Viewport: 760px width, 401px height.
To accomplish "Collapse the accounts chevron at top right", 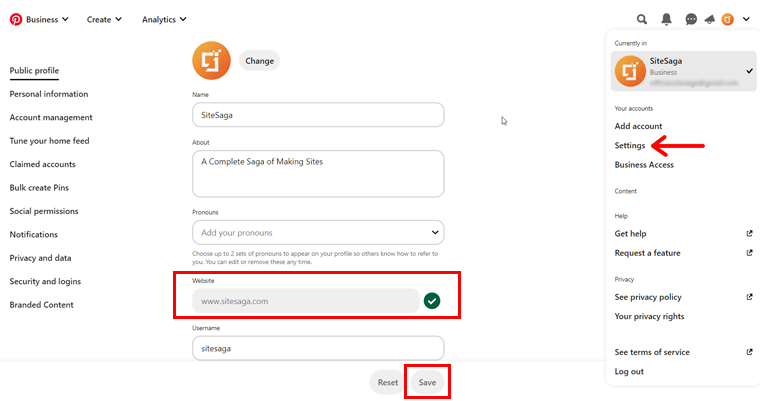I will click(x=746, y=19).
